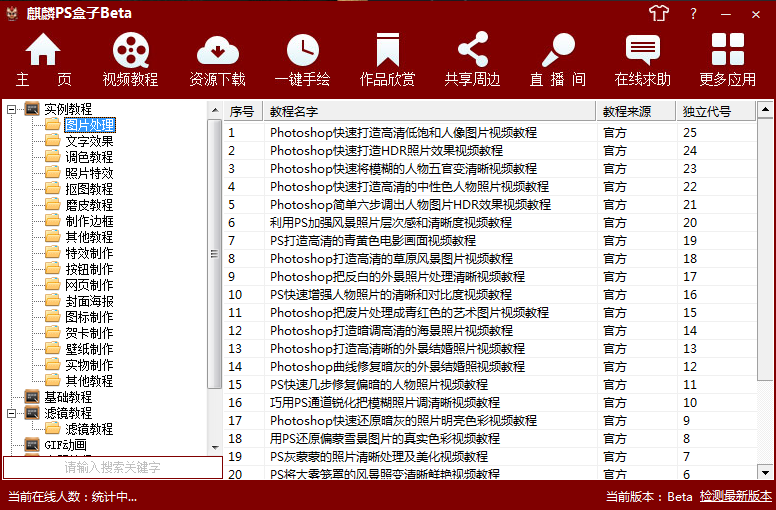Viewport: 776px width, 510px height.
Task: Select the 壁纸制作 tree item
Action: pos(90,349)
